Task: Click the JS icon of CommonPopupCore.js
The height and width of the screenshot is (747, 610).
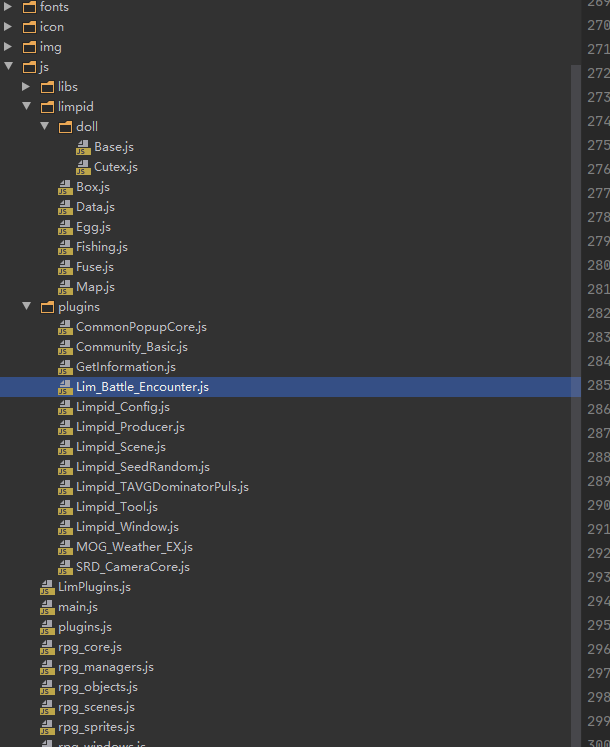Action: click(65, 327)
